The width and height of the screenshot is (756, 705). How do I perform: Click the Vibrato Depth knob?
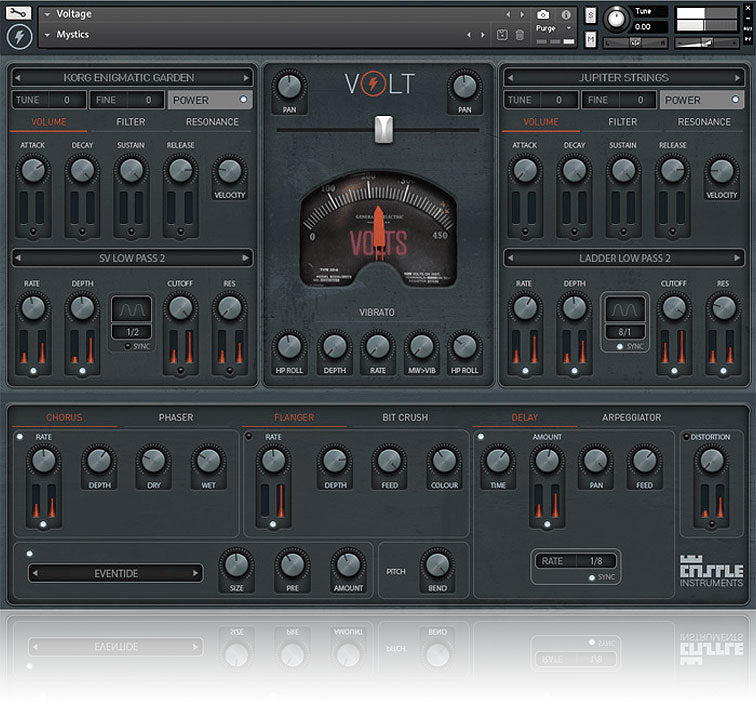[x=335, y=347]
